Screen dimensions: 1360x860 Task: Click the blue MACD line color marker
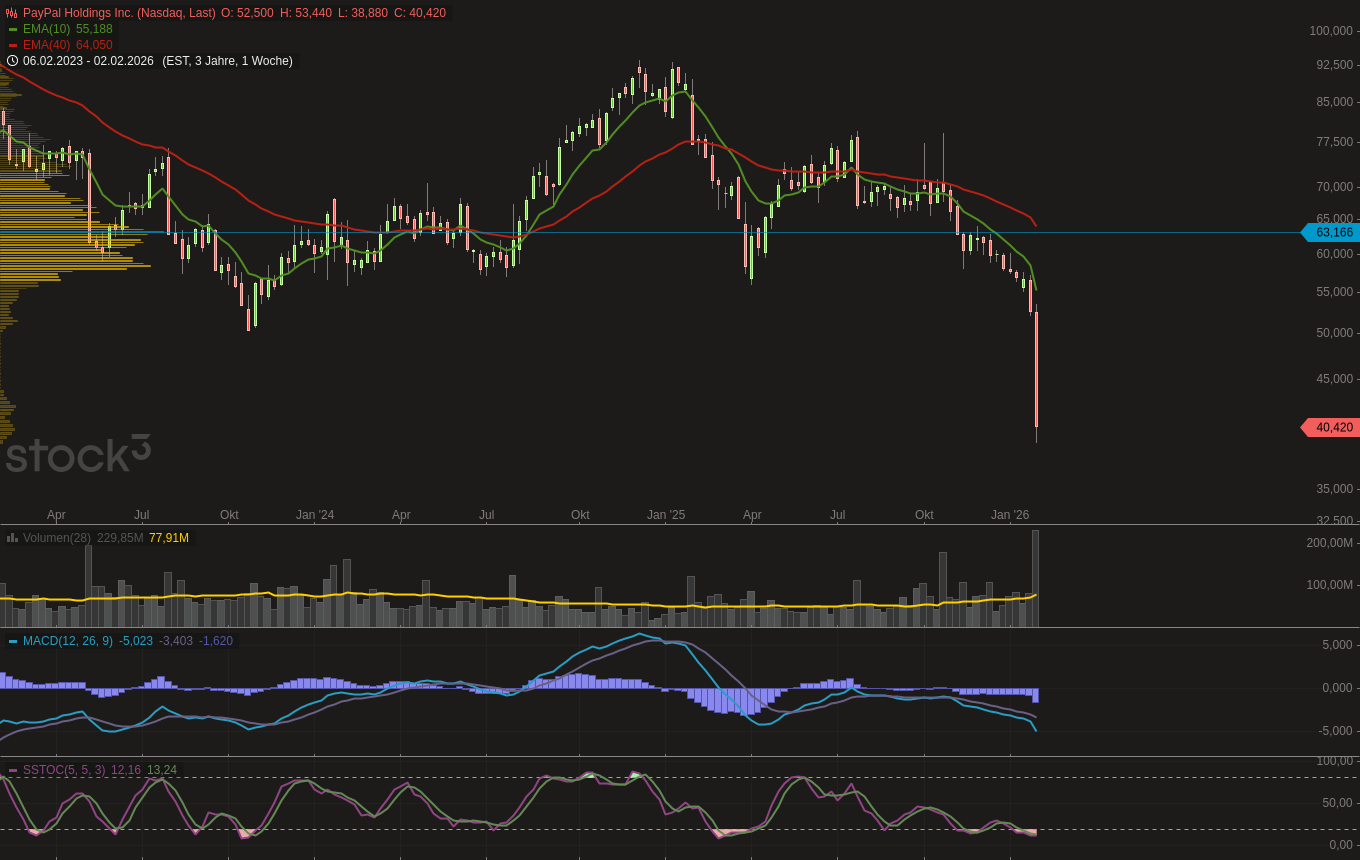pos(13,642)
